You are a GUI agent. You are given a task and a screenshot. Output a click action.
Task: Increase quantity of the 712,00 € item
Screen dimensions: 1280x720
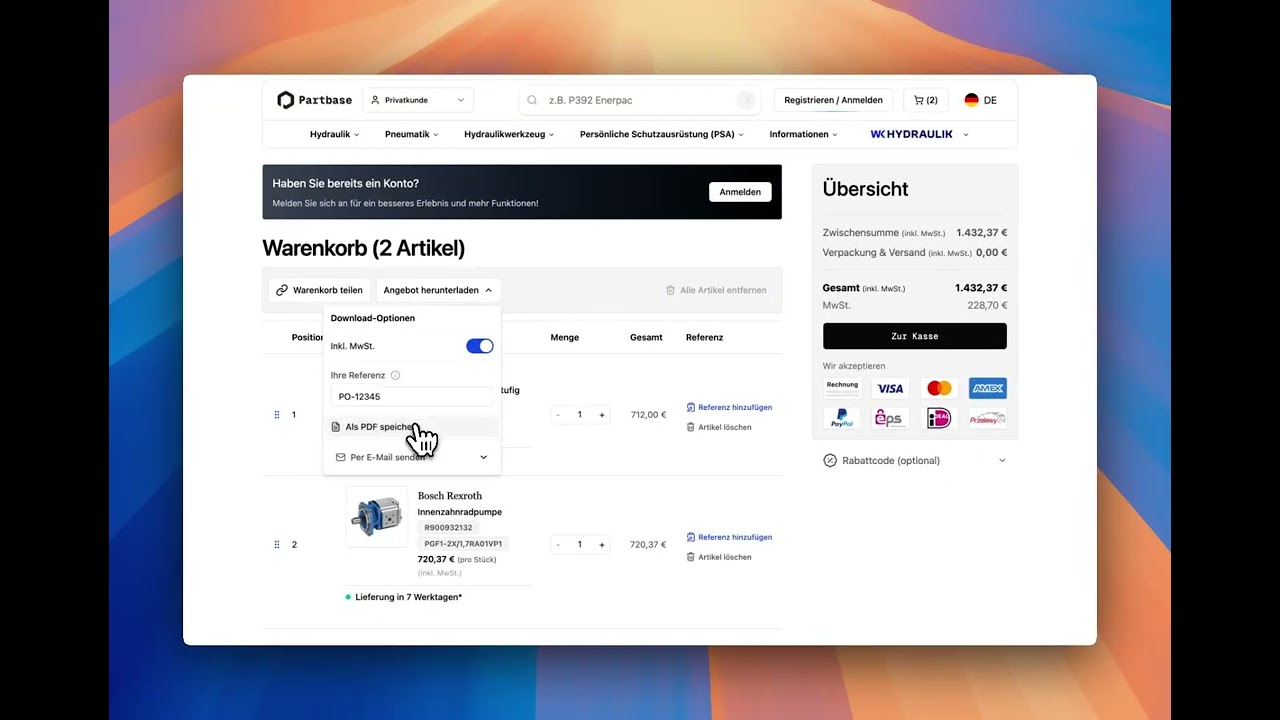602,415
